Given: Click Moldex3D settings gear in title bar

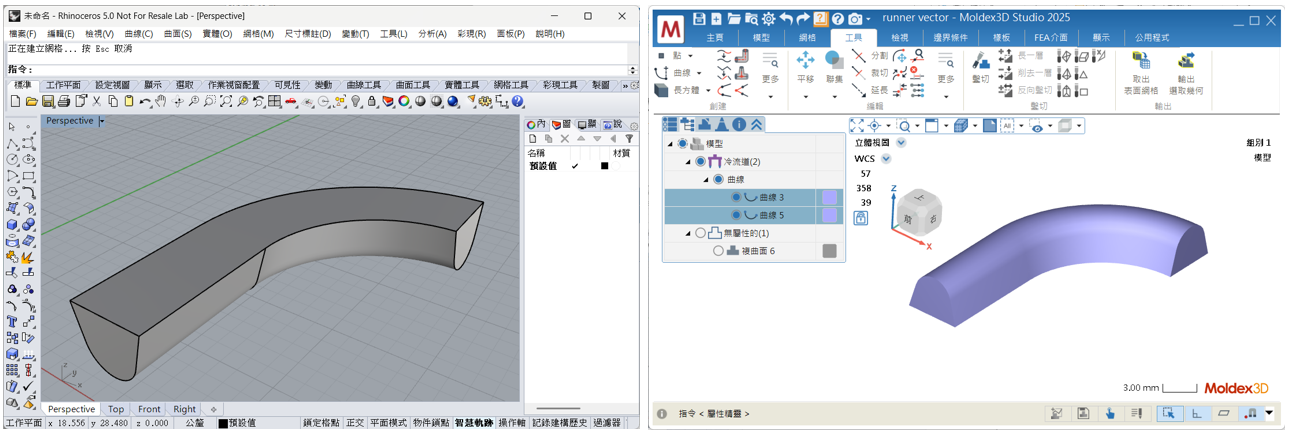Looking at the screenshot, I should (x=768, y=19).
